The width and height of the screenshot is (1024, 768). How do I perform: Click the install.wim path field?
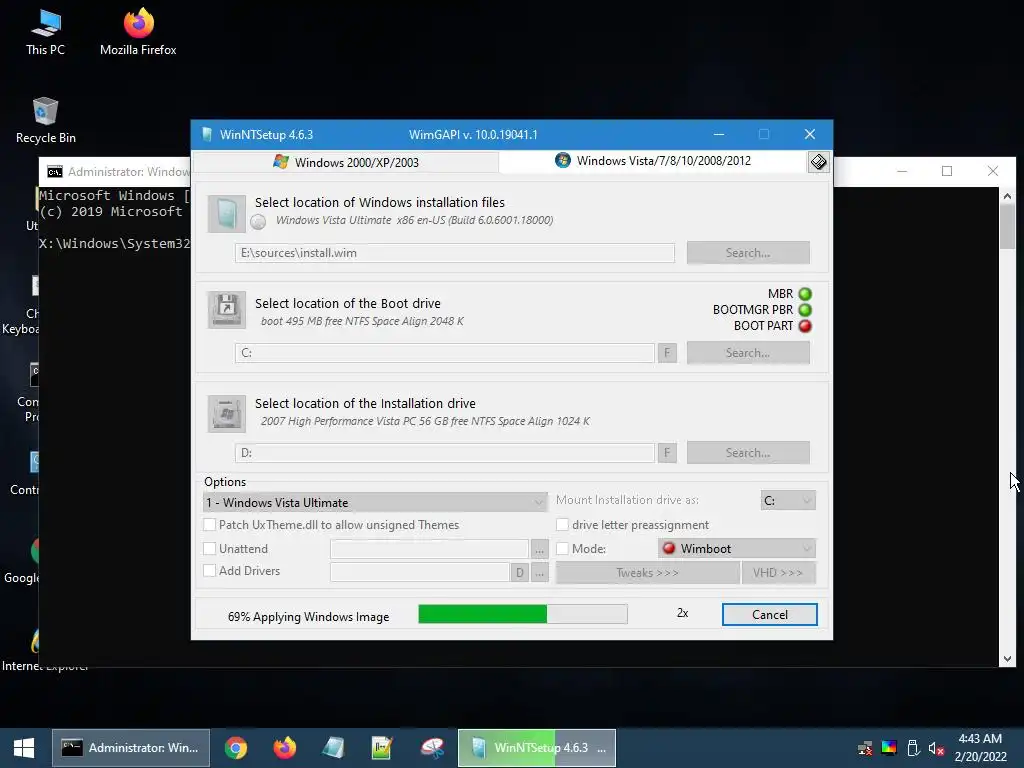(x=455, y=253)
